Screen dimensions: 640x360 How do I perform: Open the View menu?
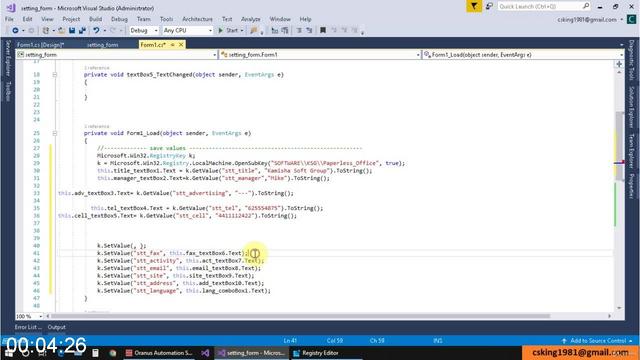click(x=47, y=19)
